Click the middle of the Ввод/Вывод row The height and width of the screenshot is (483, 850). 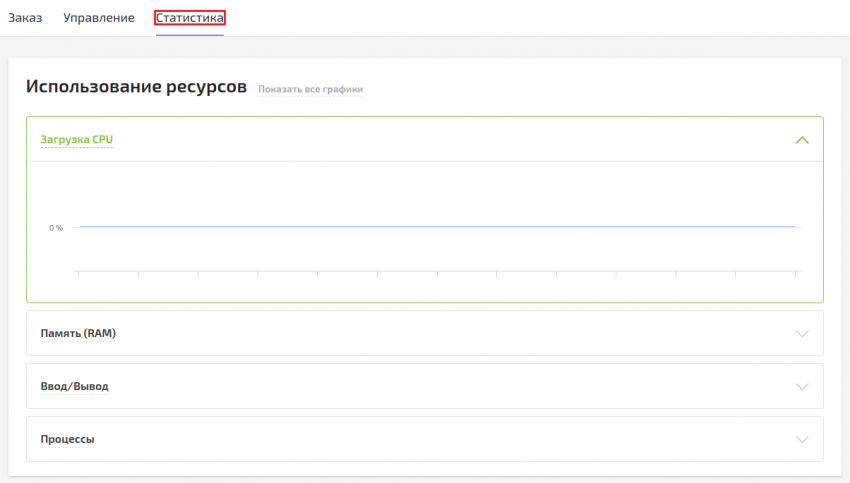coord(424,386)
